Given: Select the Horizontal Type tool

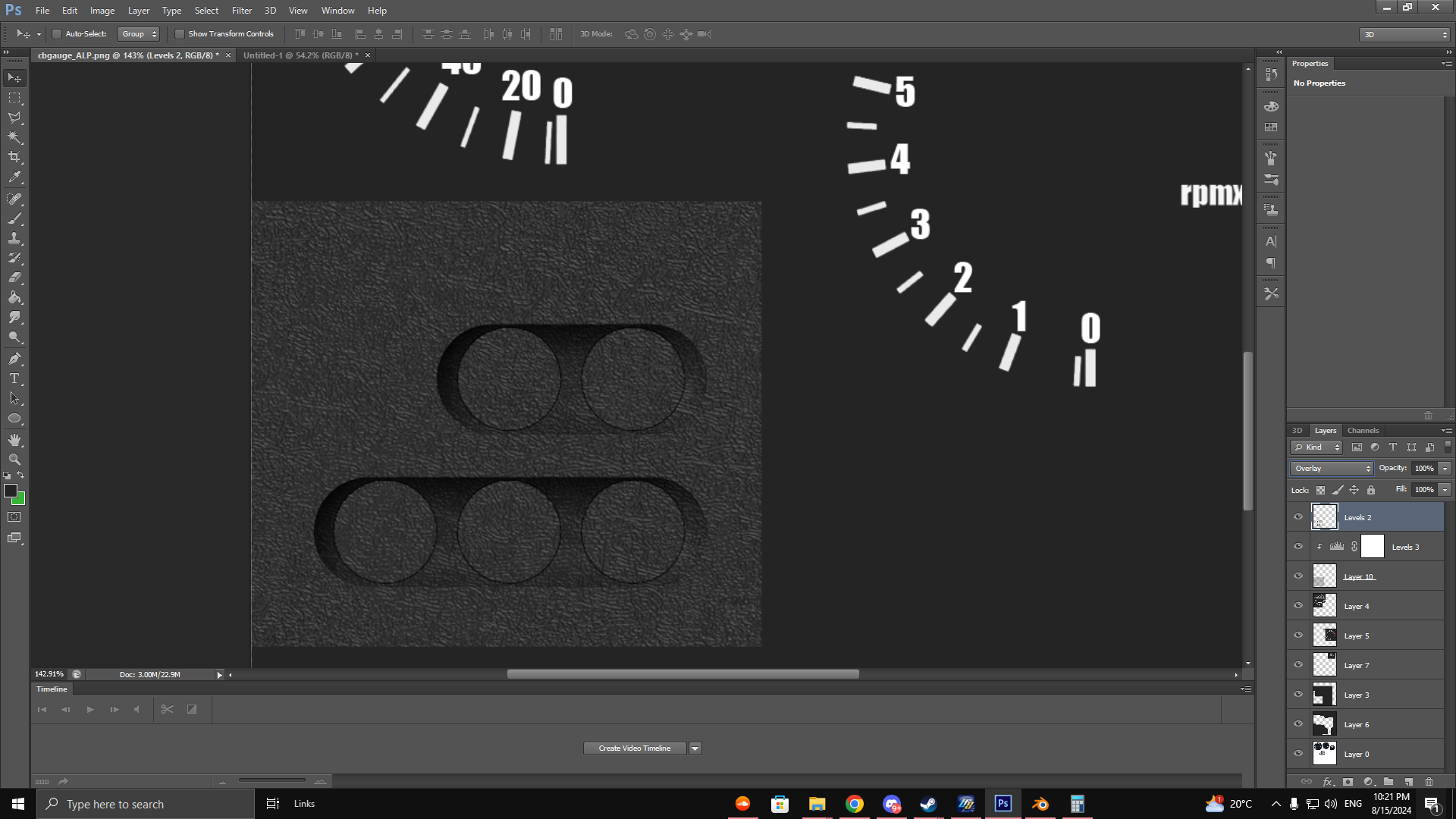Looking at the screenshot, I should click(x=14, y=378).
